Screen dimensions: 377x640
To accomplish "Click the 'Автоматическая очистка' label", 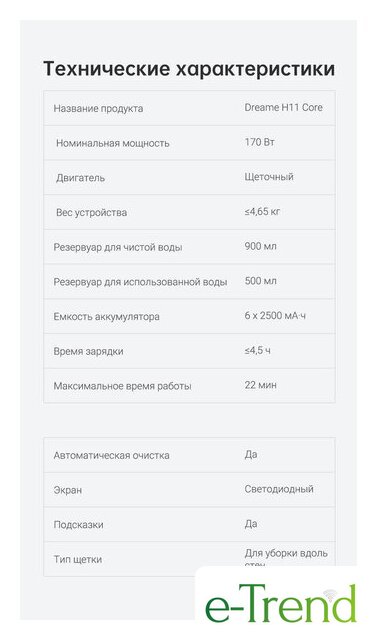I will [x=111, y=456].
